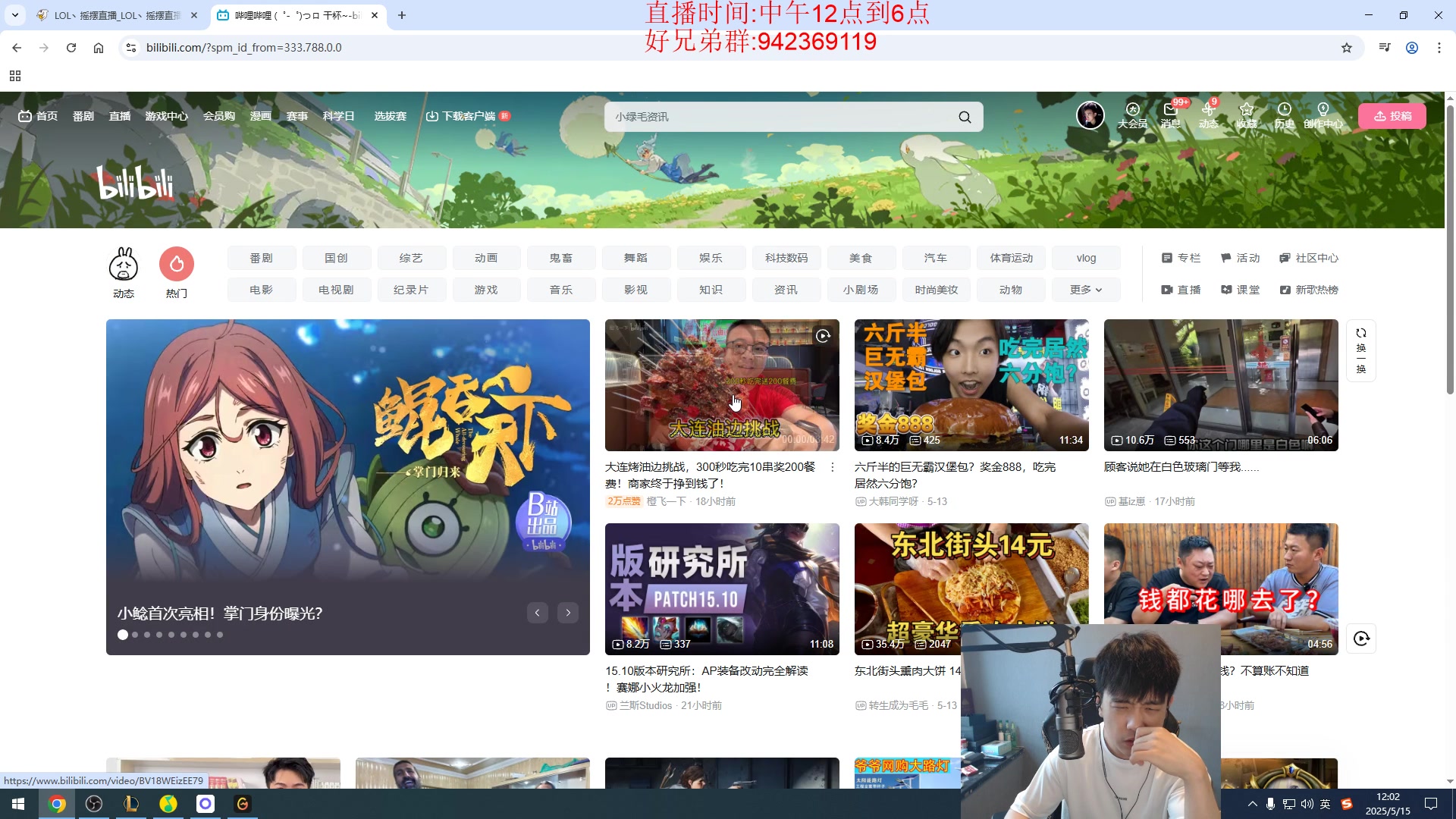This screenshot has width=1456, height=819.
Task: Click 下载客户端 download link
Action: (468, 116)
